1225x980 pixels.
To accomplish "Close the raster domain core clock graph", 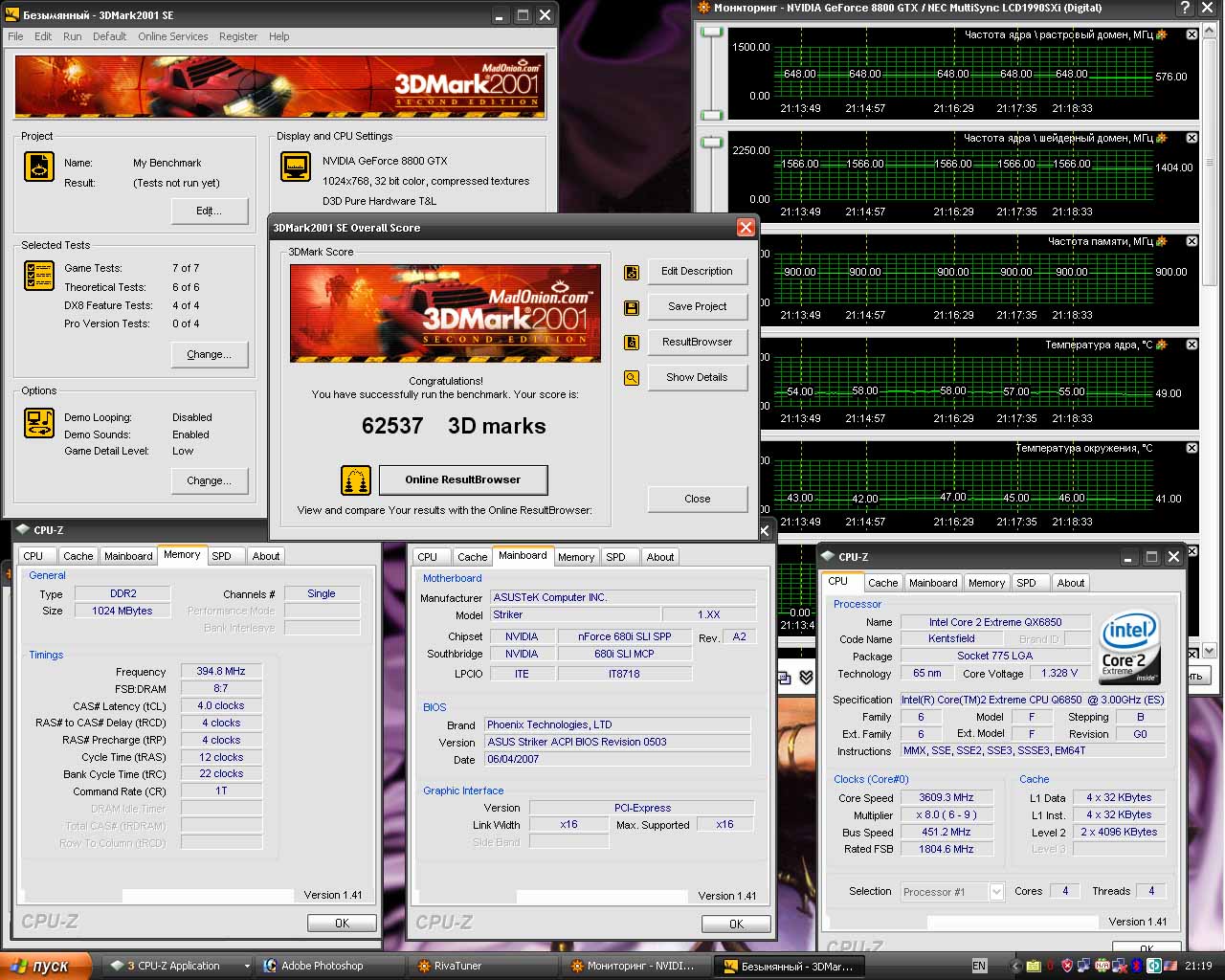I will 1192,34.
